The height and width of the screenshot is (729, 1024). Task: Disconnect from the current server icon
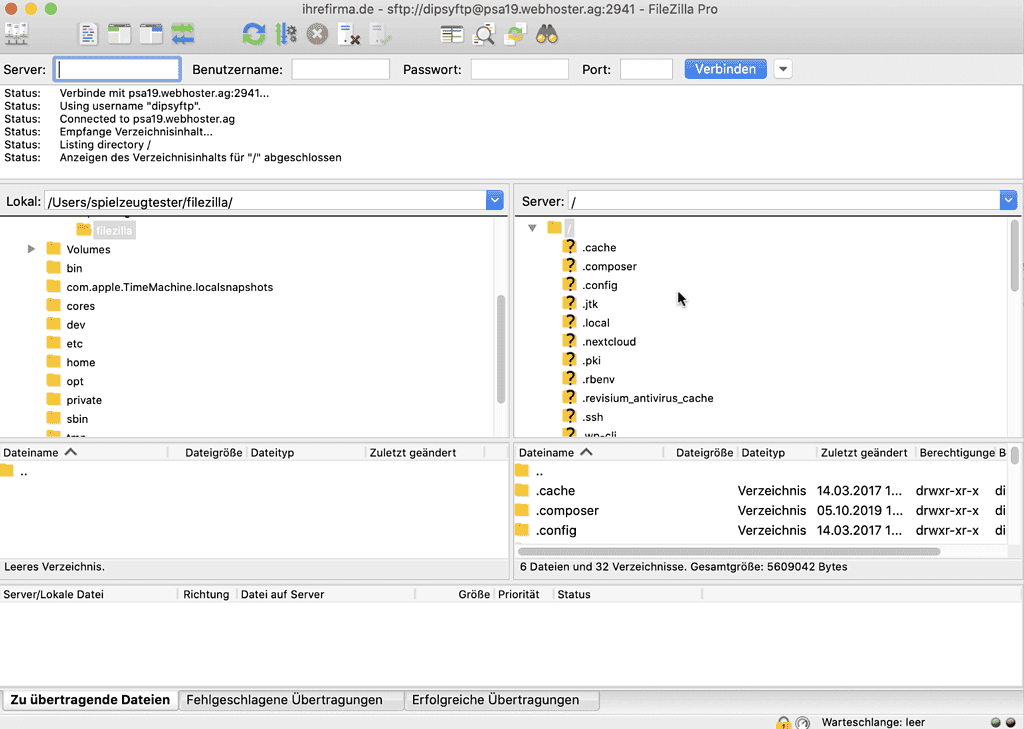(x=349, y=34)
